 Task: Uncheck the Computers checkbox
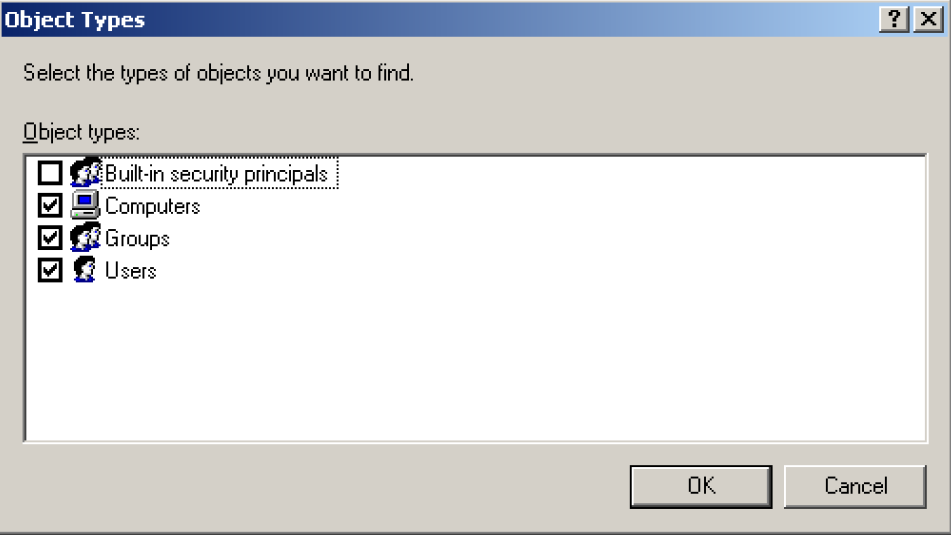tap(50, 206)
